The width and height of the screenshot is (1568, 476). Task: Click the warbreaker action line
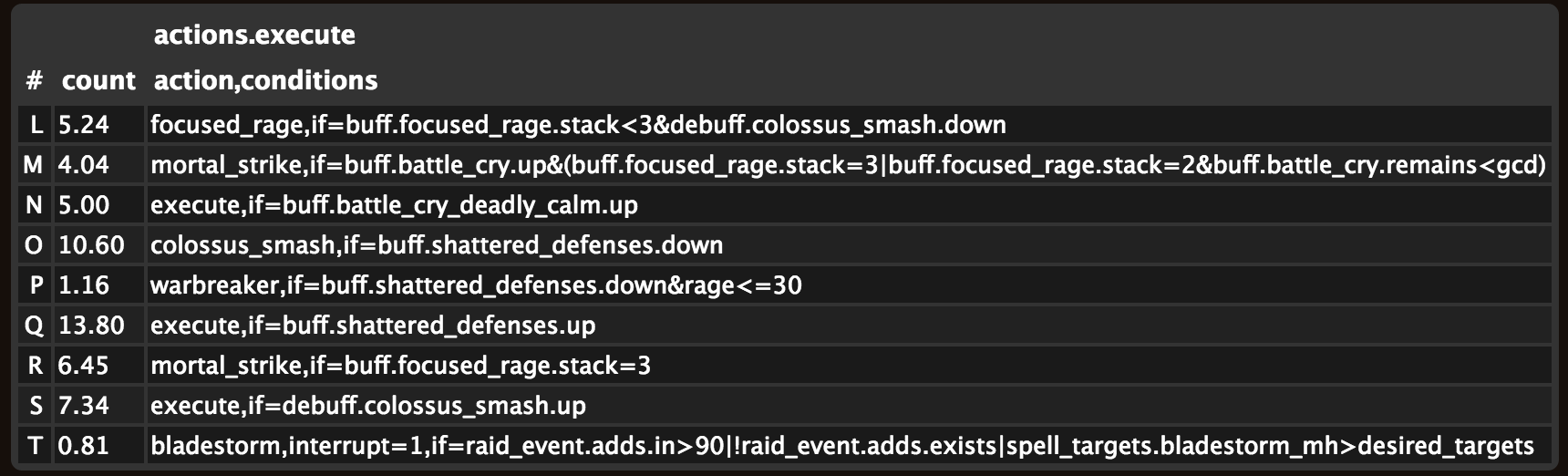click(475, 285)
